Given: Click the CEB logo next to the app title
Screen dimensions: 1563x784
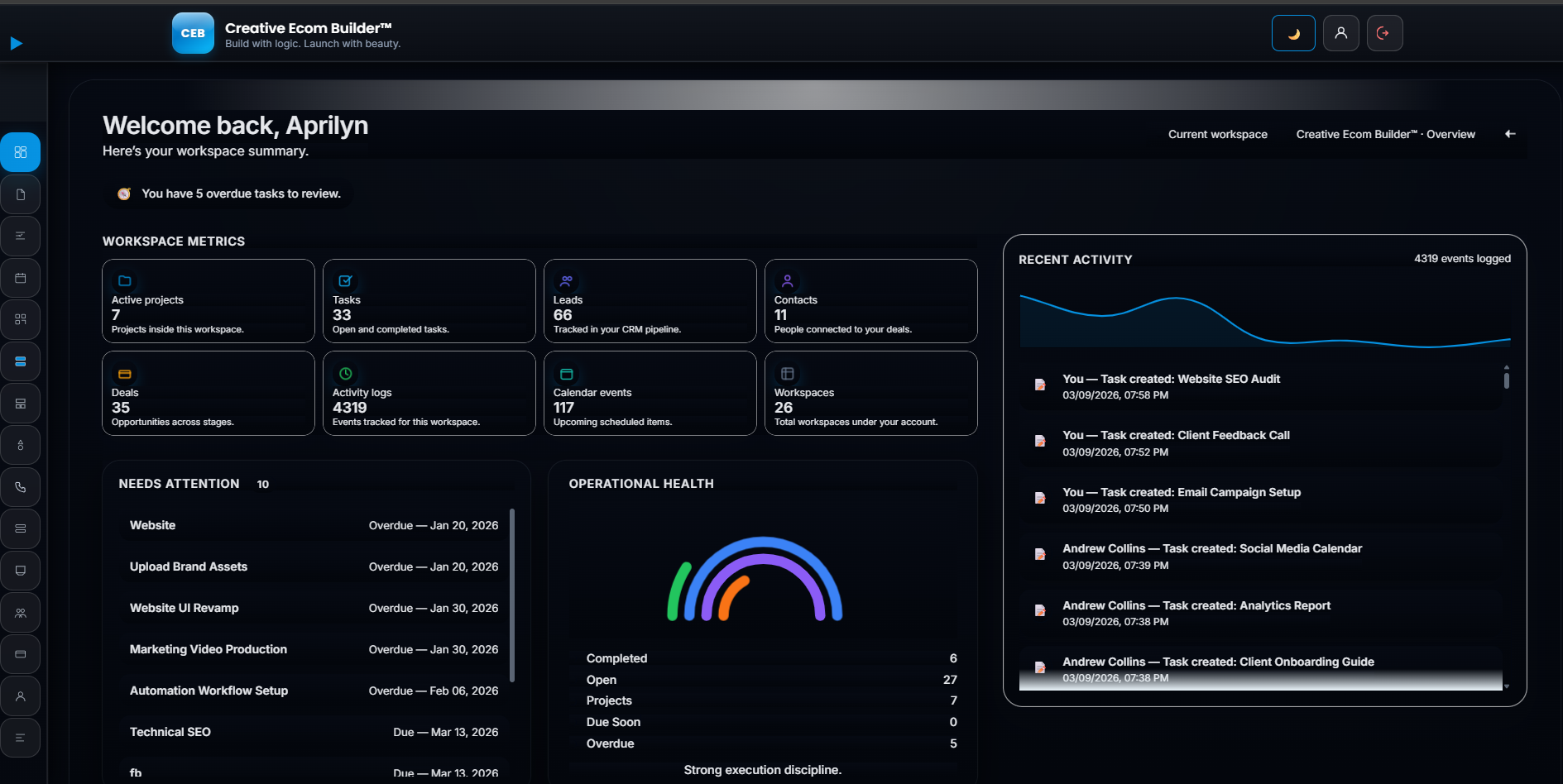Looking at the screenshot, I should [193, 33].
